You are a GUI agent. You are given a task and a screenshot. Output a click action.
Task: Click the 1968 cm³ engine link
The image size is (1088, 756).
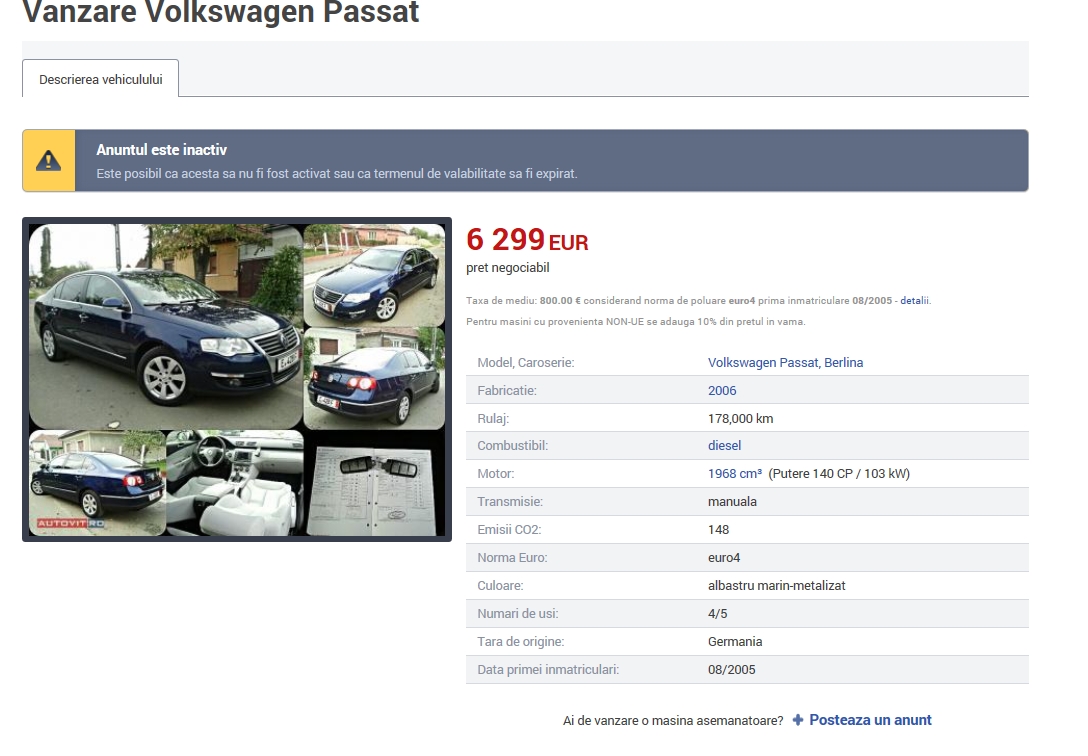(734, 473)
